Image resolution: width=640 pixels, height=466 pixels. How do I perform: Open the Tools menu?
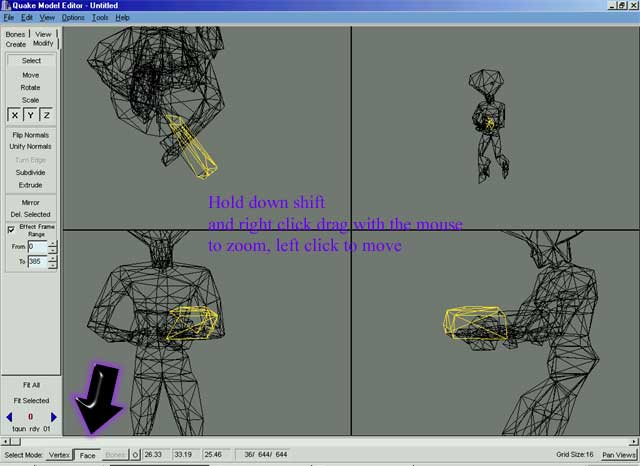[x=100, y=18]
